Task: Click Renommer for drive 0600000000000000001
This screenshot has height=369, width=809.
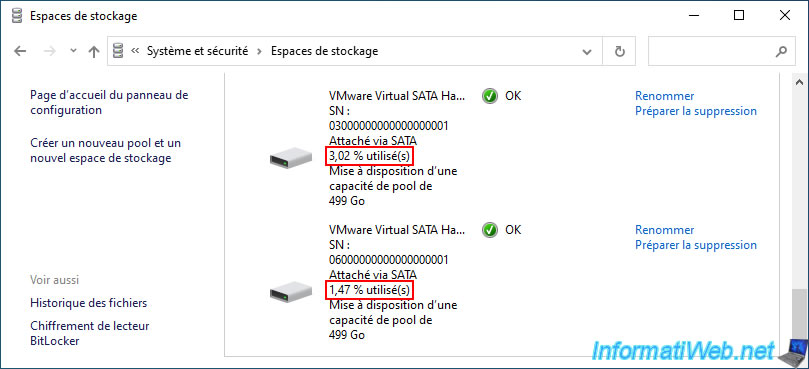Action: tap(665, 230)
